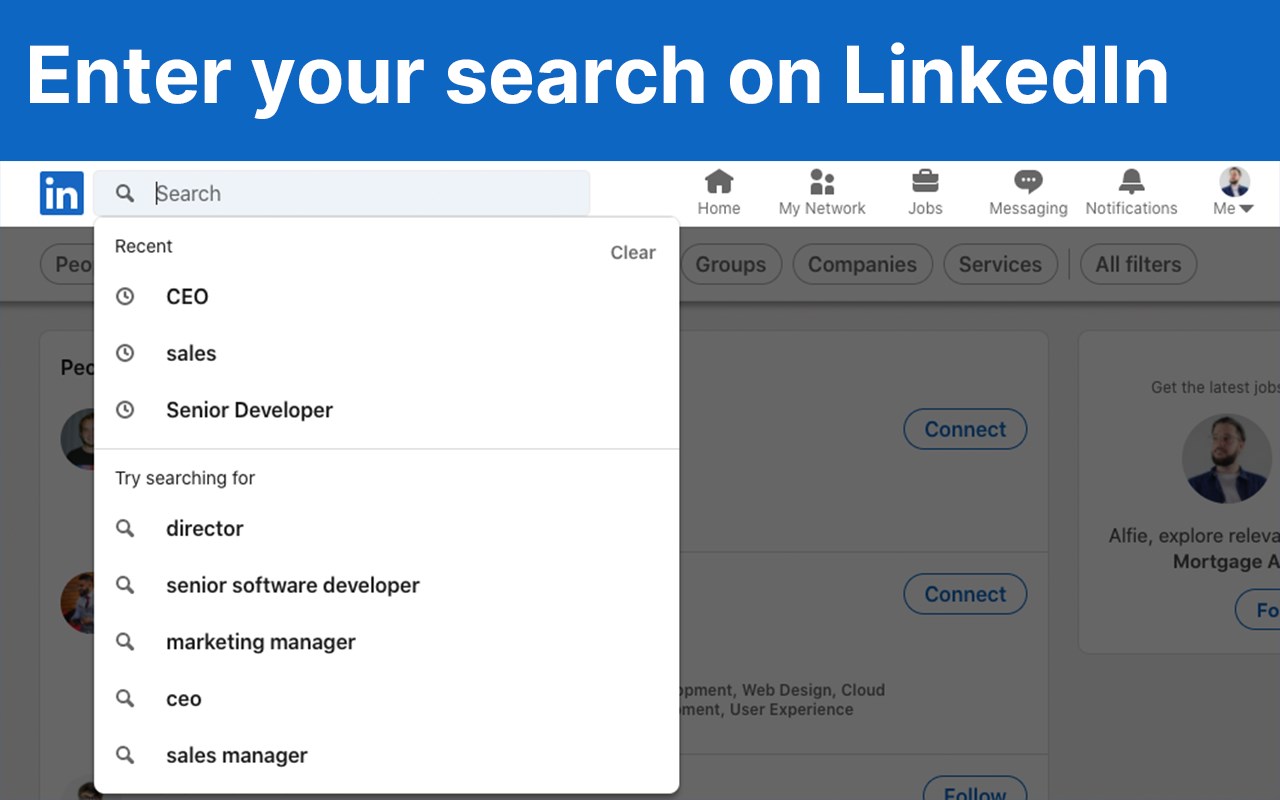Choose suggestion senior software developer
1280x800 pixels.
point(292,585)
